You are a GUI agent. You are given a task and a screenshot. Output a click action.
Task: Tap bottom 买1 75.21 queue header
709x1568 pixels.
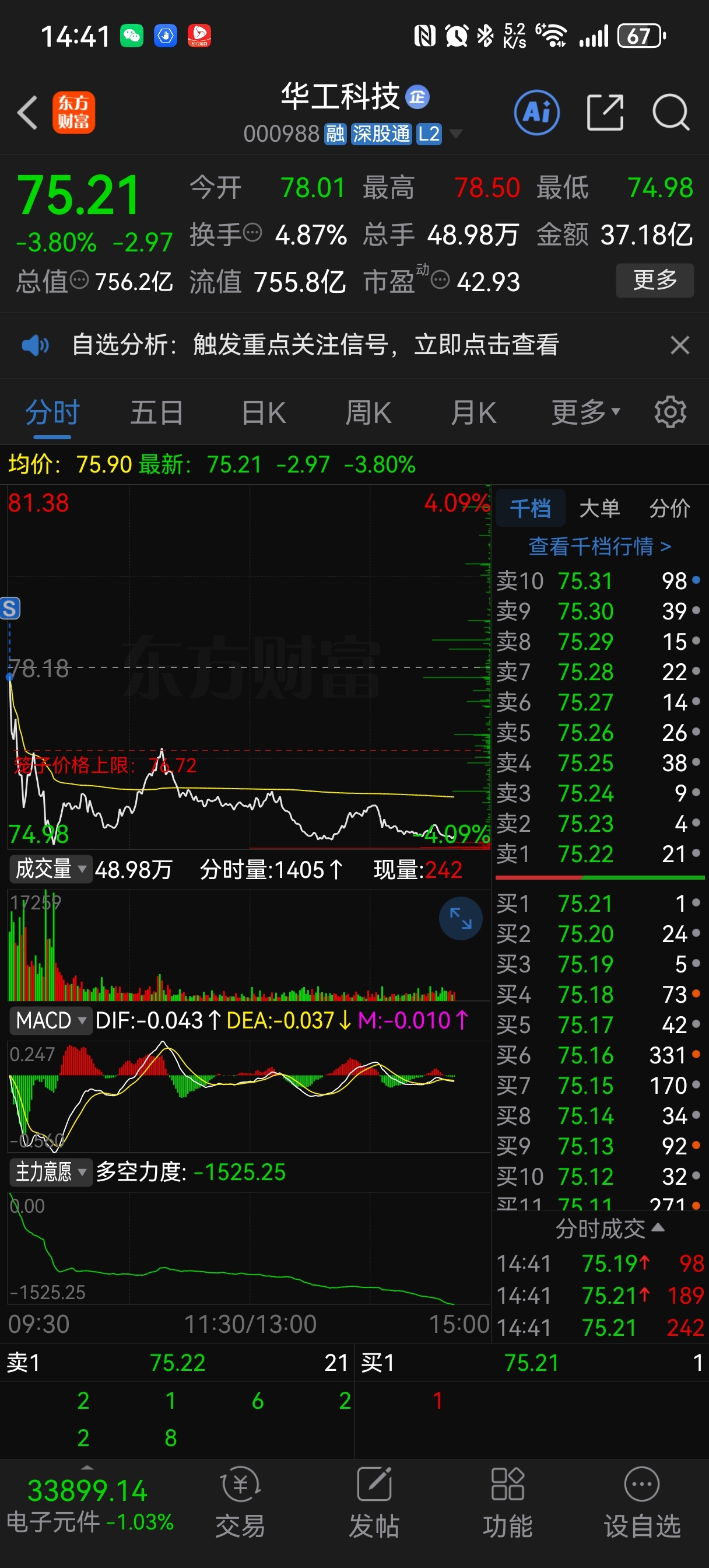tap(532, 1362)
